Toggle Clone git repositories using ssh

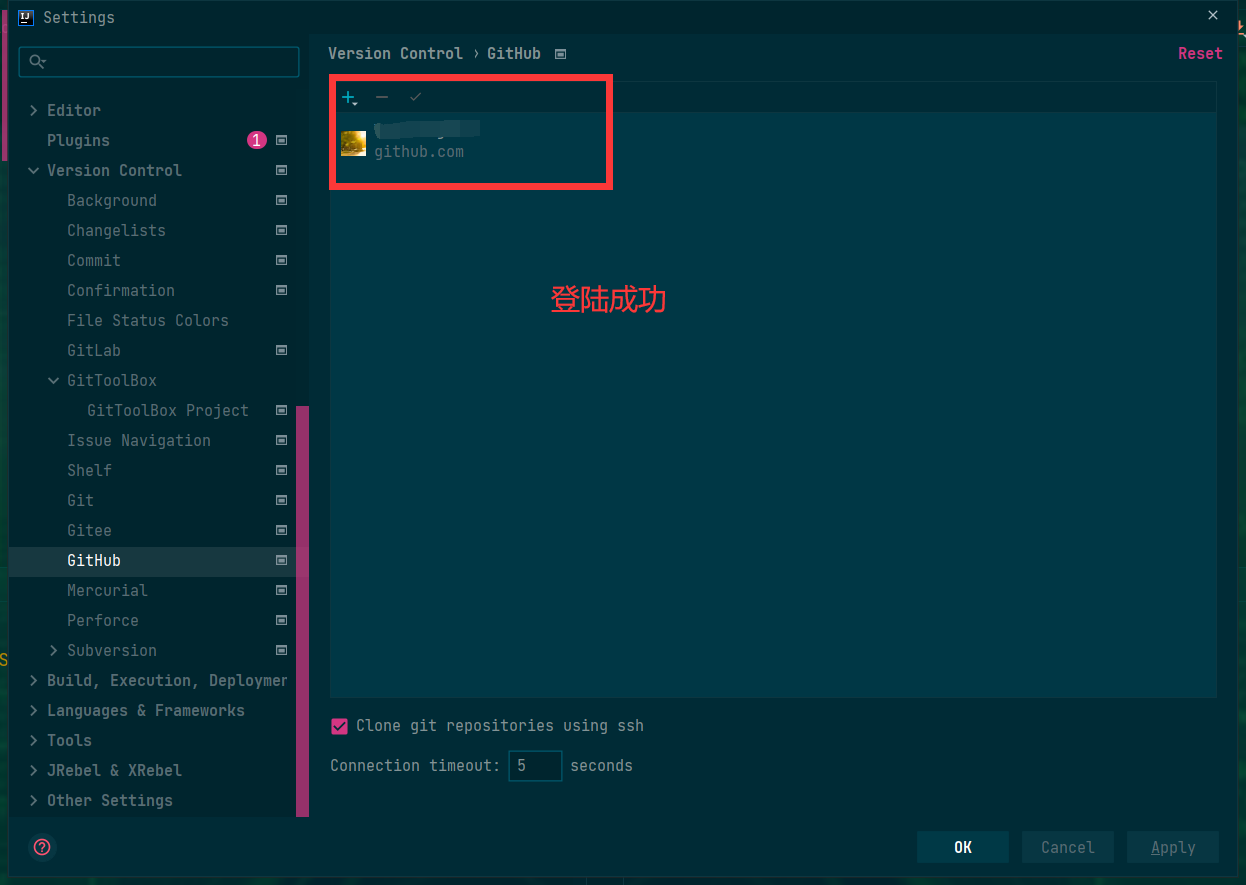click(x=339, y=726)
